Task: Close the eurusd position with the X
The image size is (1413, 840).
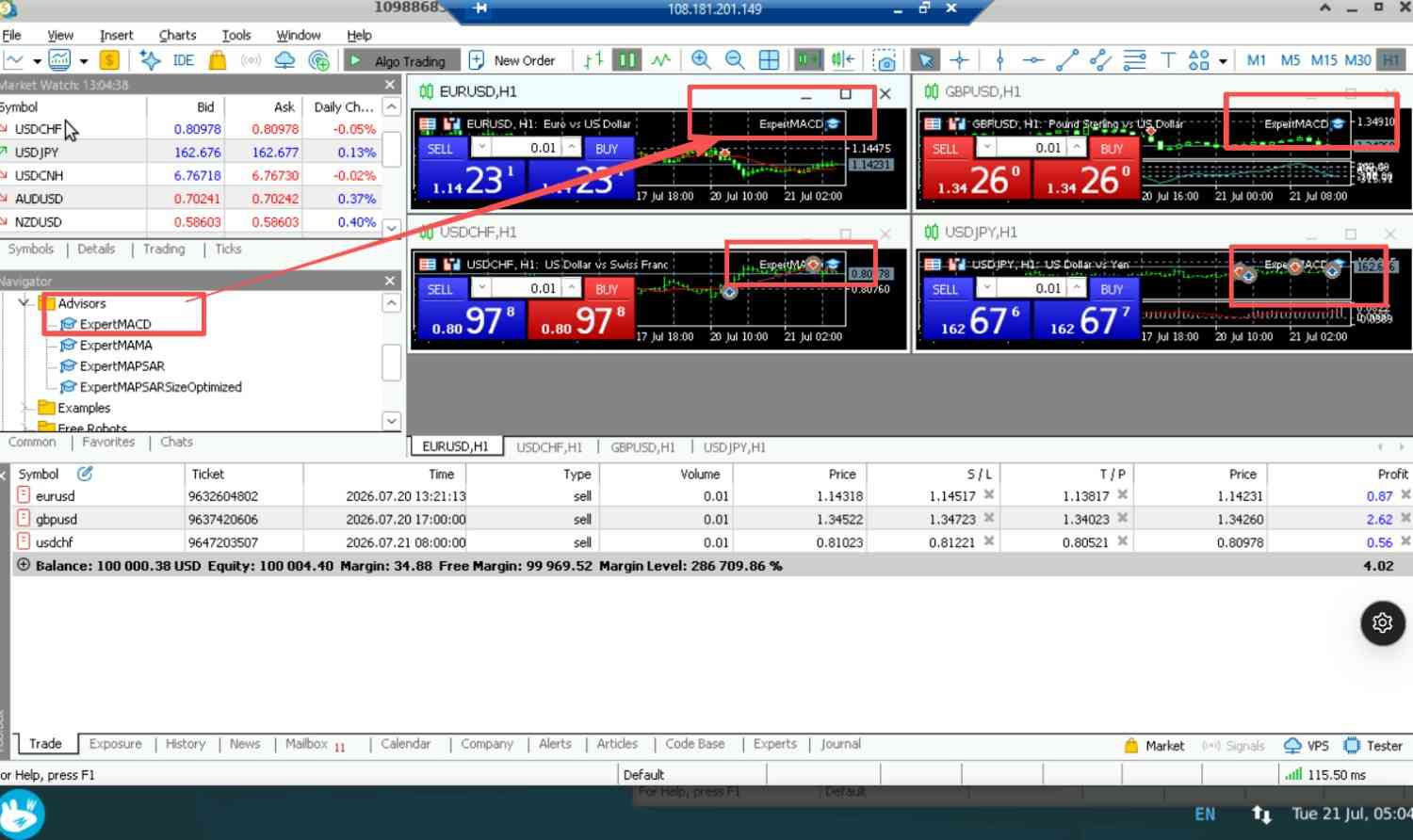Action: coord(1405,495)
